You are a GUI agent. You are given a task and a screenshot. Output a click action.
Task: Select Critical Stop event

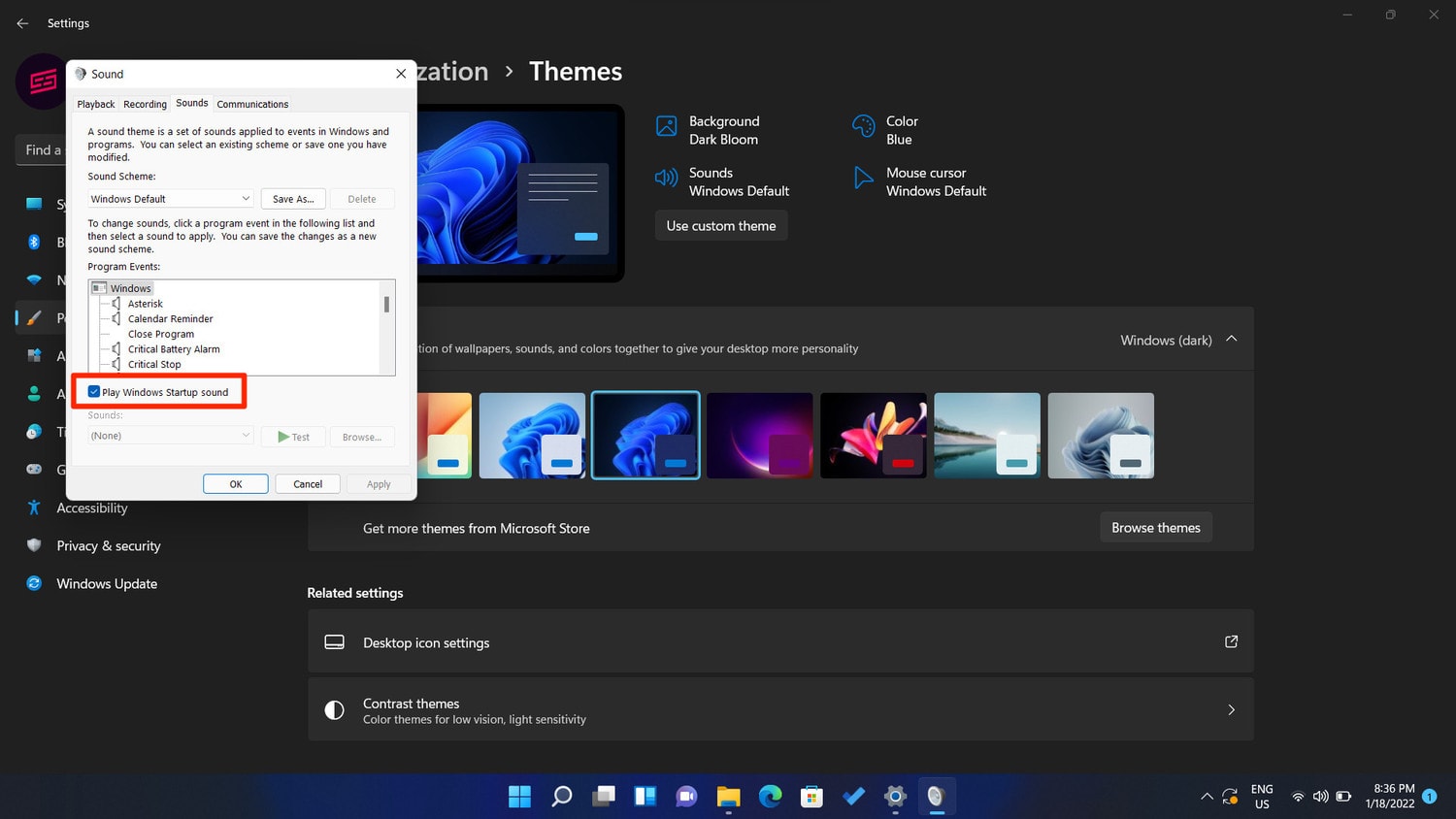(154, 365)
